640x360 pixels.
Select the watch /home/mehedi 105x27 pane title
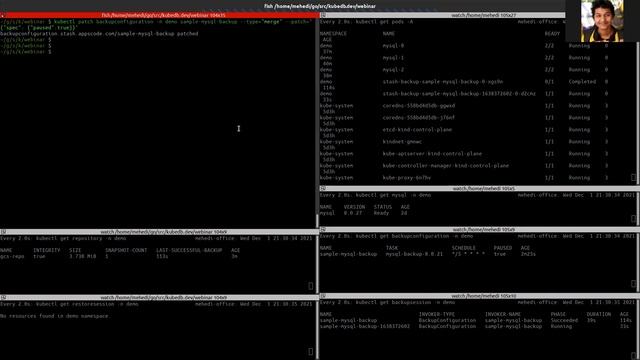[x=483, y=15]
